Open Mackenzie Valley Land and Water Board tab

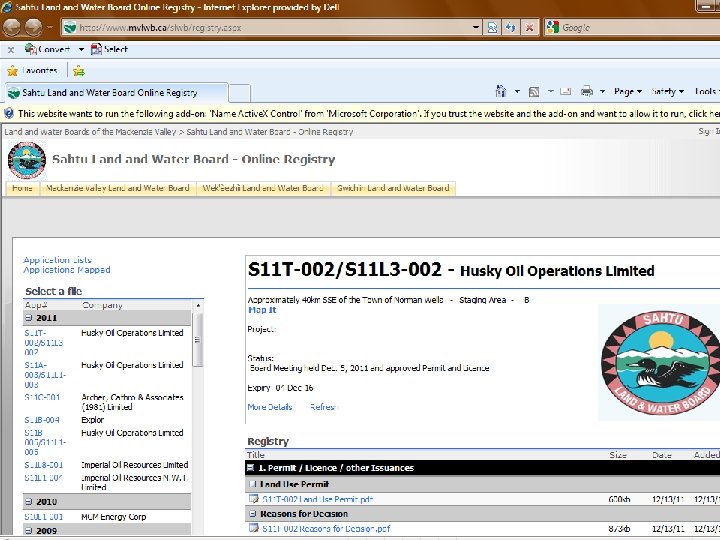pyautogui.click(x=118, y=188)
